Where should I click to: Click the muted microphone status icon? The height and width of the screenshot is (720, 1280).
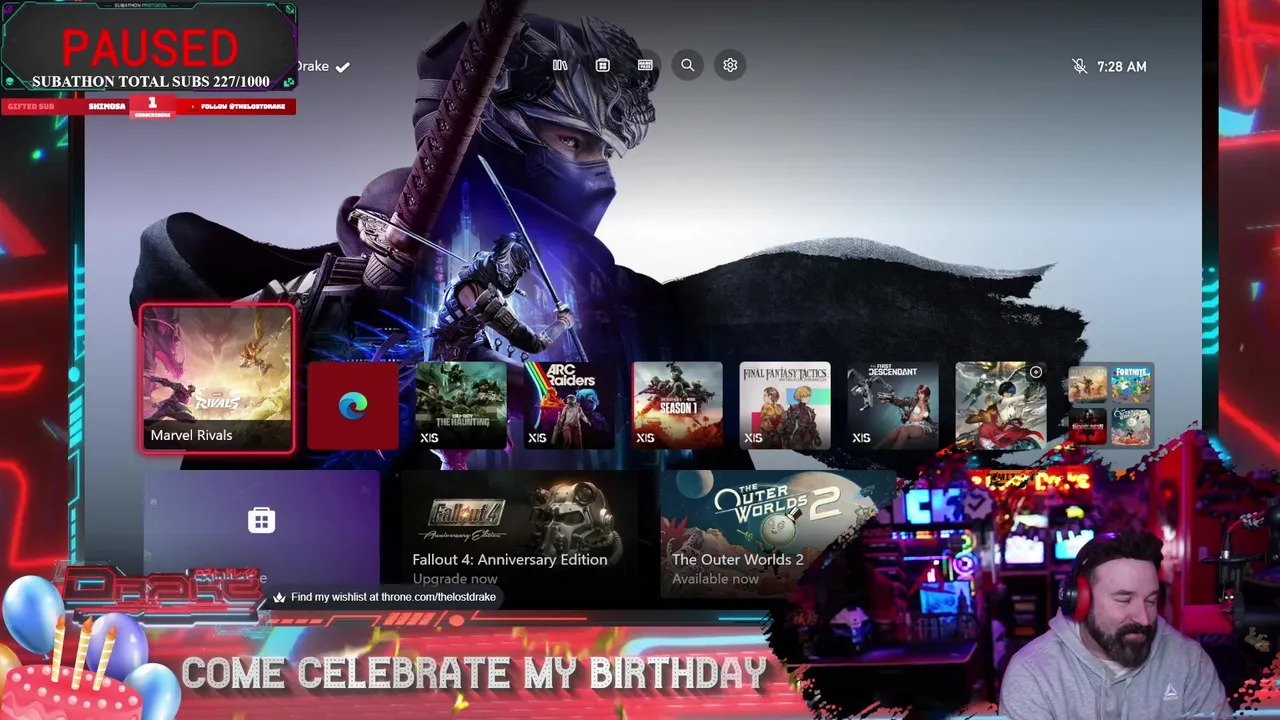tap(1079, 66)
